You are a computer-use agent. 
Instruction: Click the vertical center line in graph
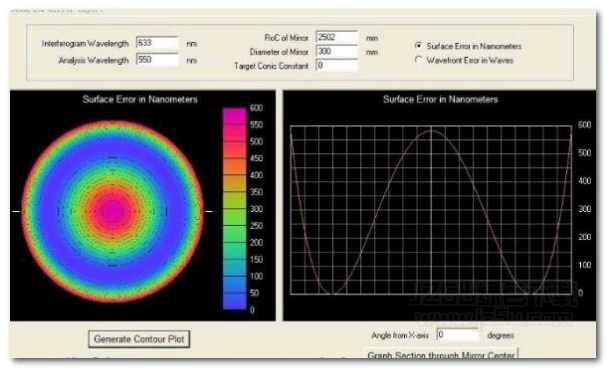click(432, 211)
